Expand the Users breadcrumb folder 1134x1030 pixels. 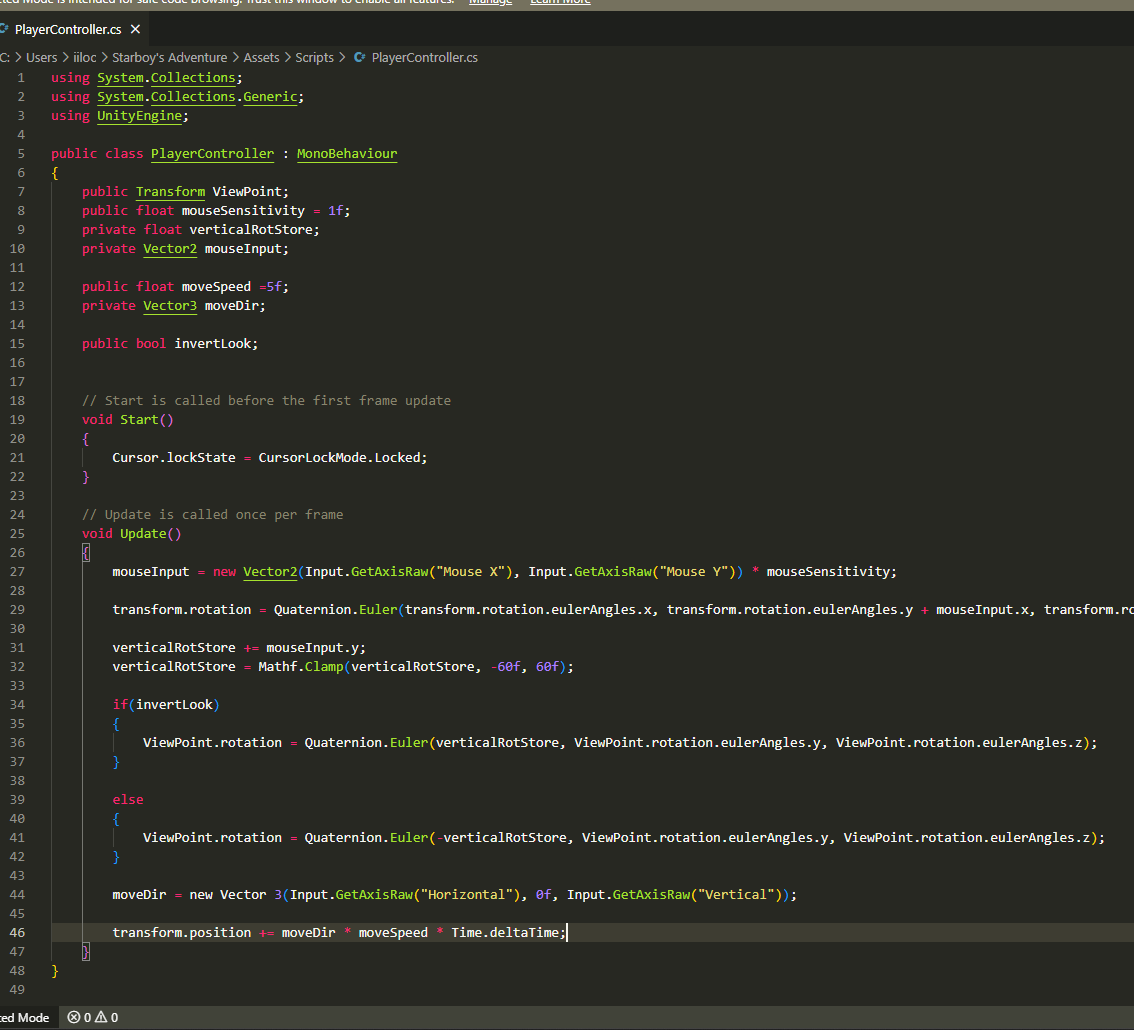coord(42,58)
